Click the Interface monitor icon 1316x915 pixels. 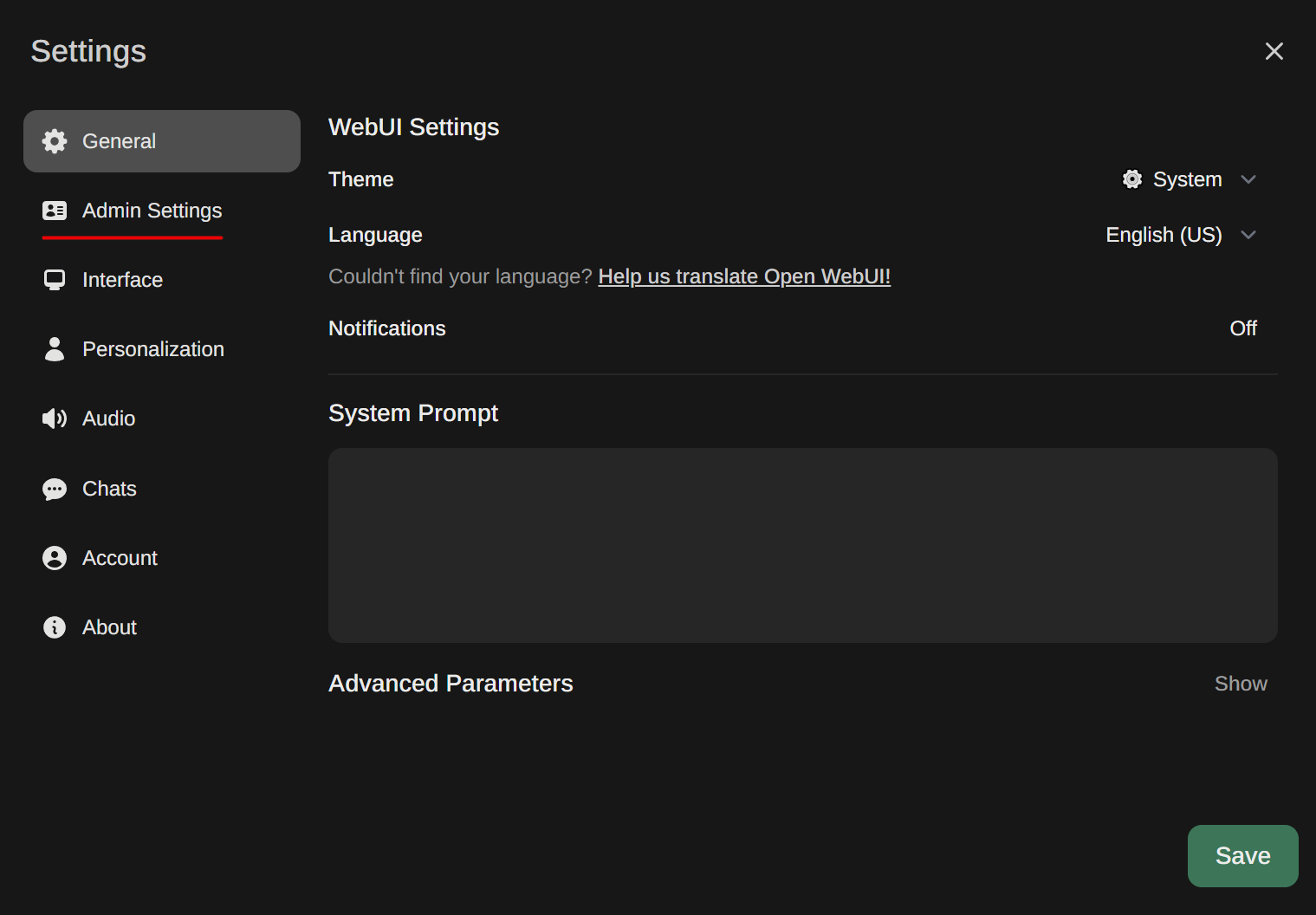pos(55,280)
